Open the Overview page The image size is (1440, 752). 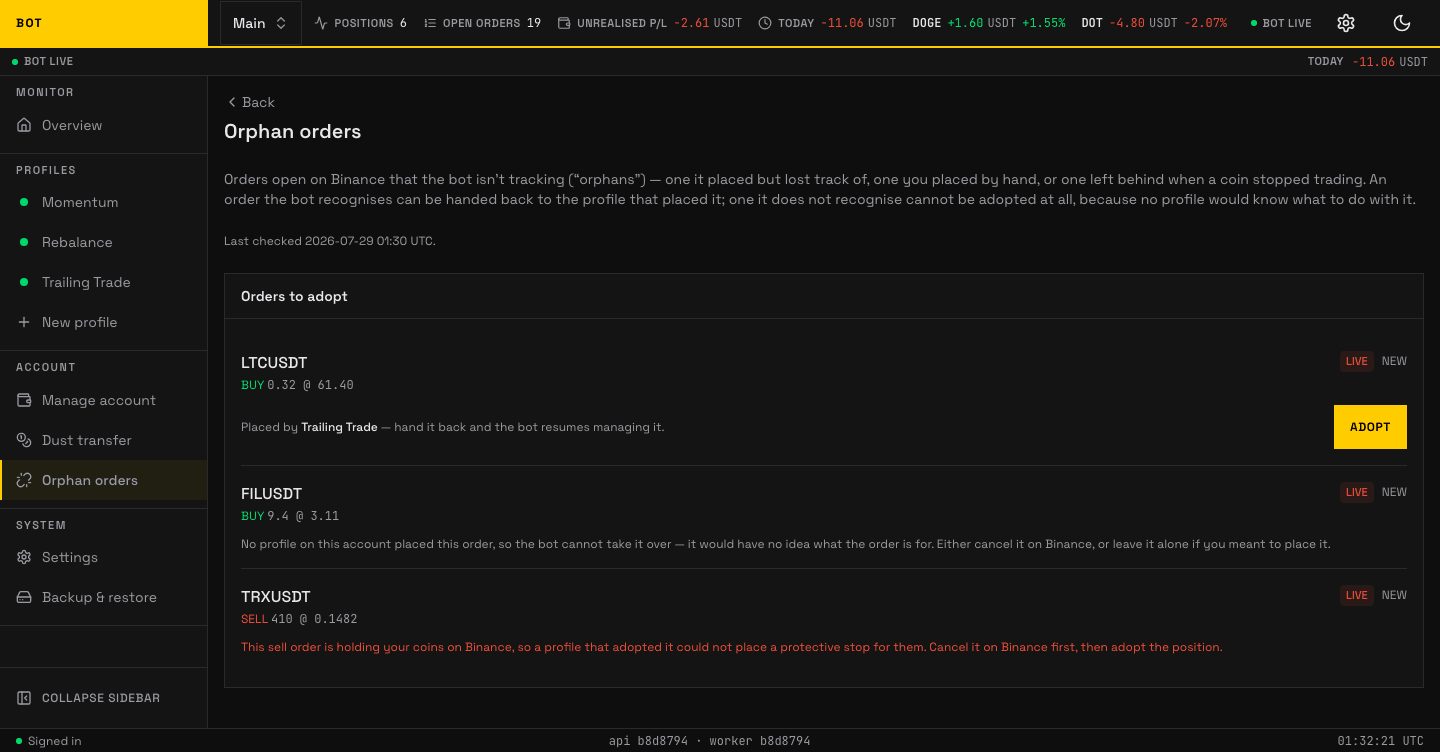click(104, 125)
